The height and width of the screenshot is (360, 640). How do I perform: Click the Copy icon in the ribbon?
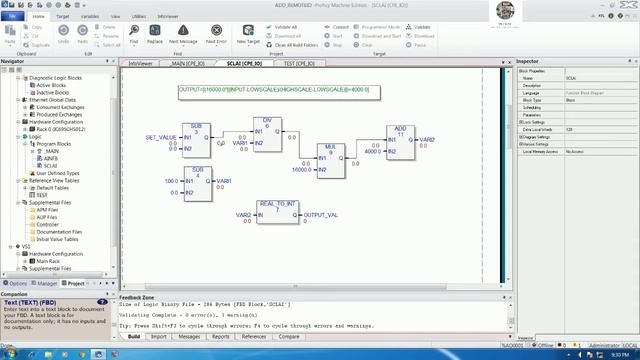point(26,27)
